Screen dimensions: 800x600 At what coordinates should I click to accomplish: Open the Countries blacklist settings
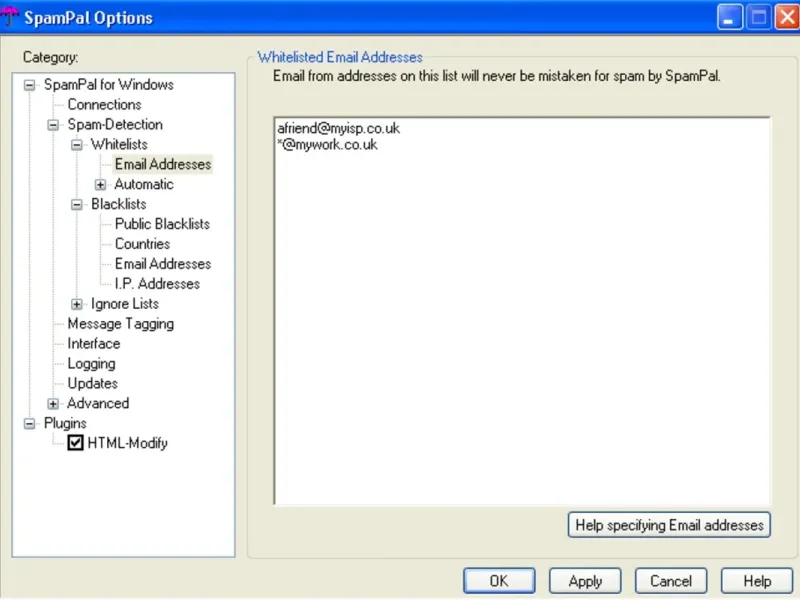[x=142, y=244]
